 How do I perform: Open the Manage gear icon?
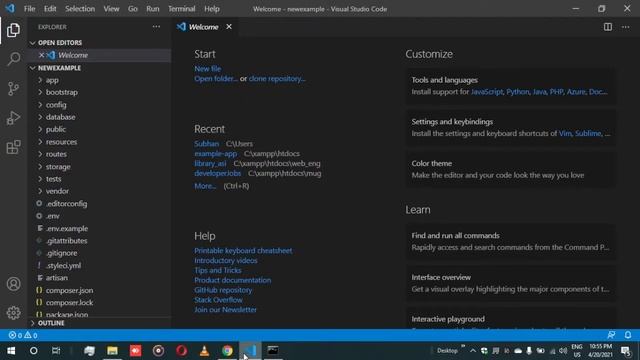(13, 313)
